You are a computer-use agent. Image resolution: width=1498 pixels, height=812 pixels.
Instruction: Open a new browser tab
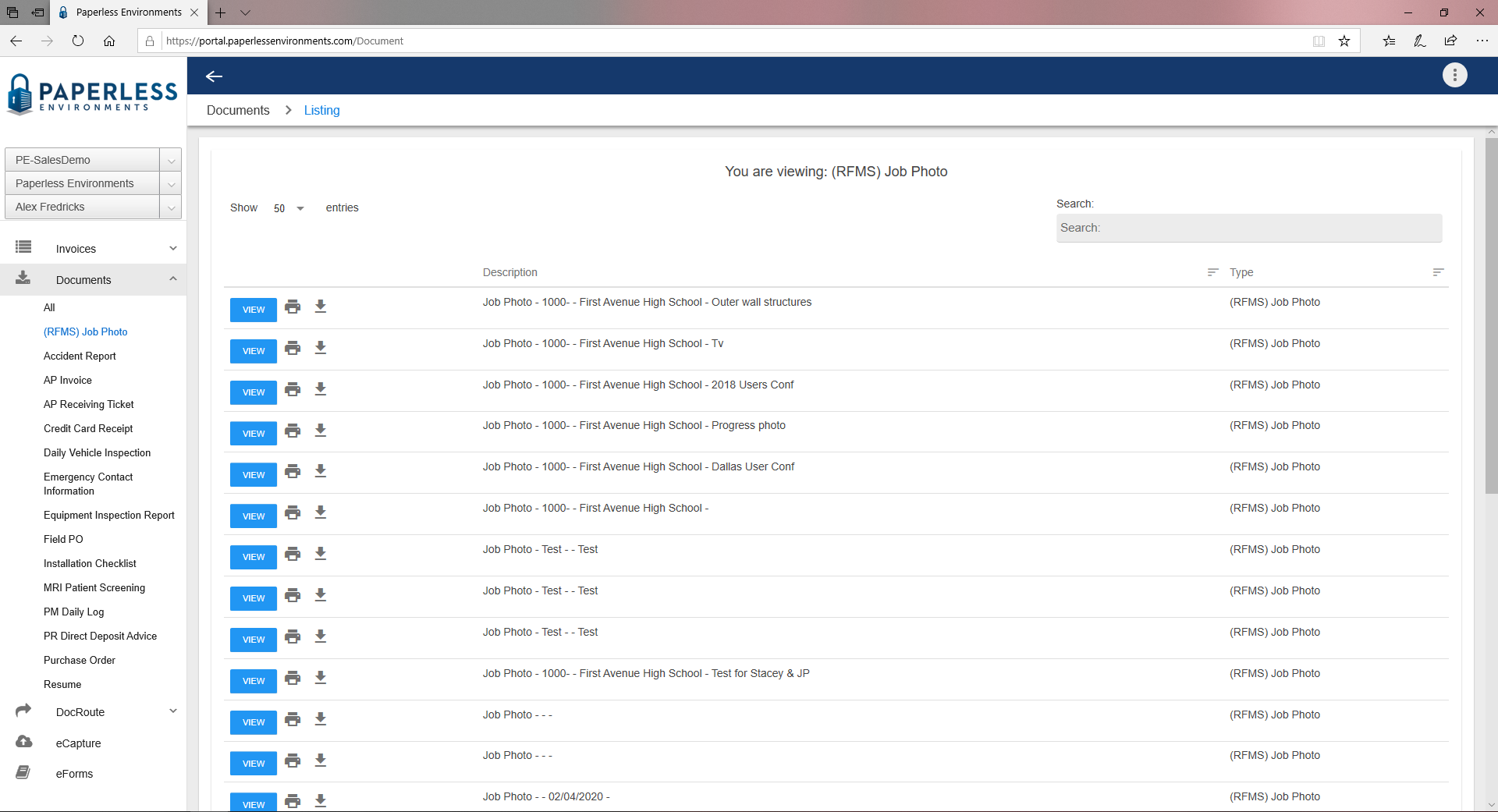pos(221,12)
